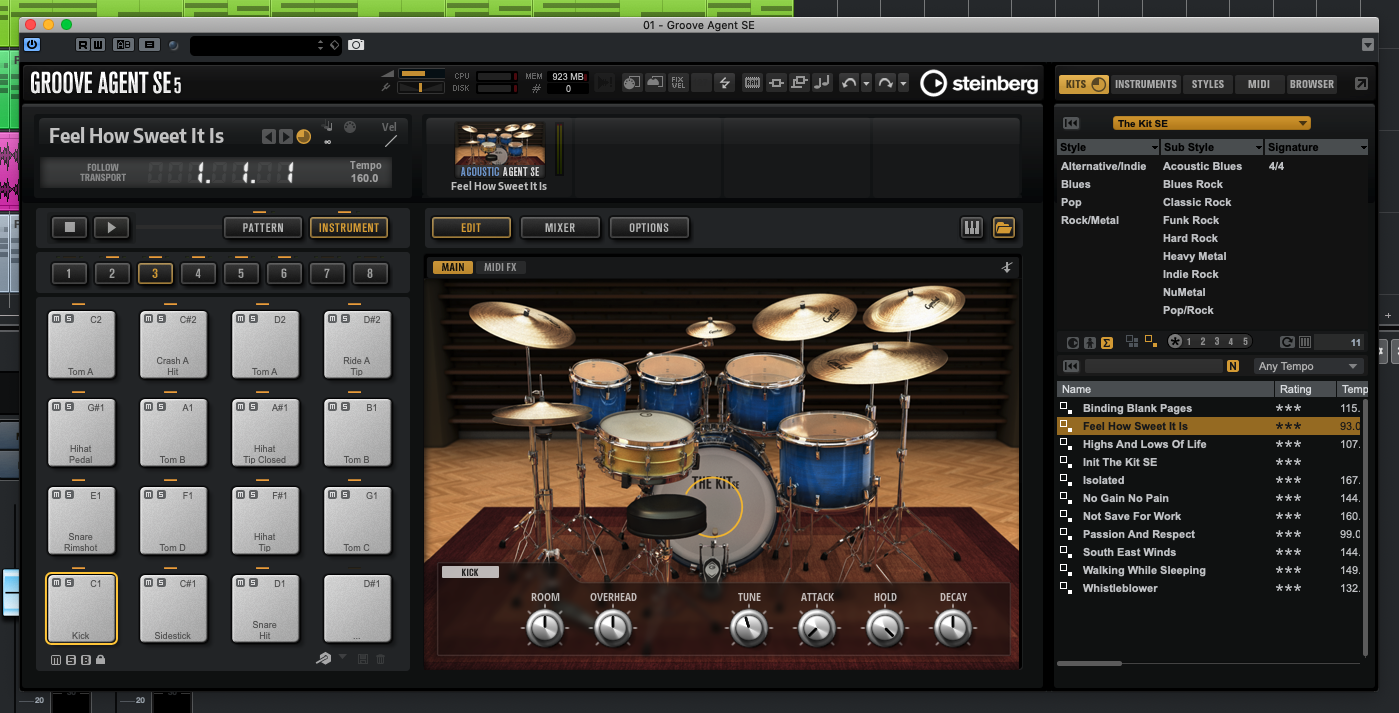This screenshot has width=1399, height=713.
Task: Toggle the plug-in power bypass button
Action: pyautogui.click(x=32, y=45)
